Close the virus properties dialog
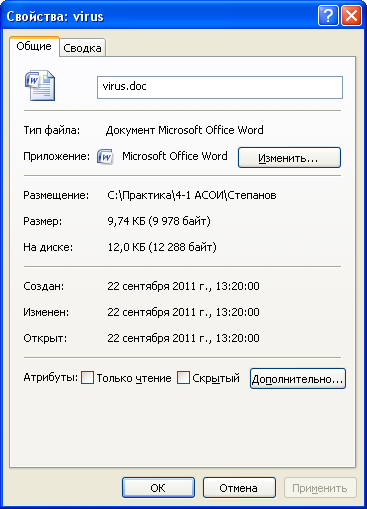Screen dimensions: 367x509 click(x=351, y=16)
